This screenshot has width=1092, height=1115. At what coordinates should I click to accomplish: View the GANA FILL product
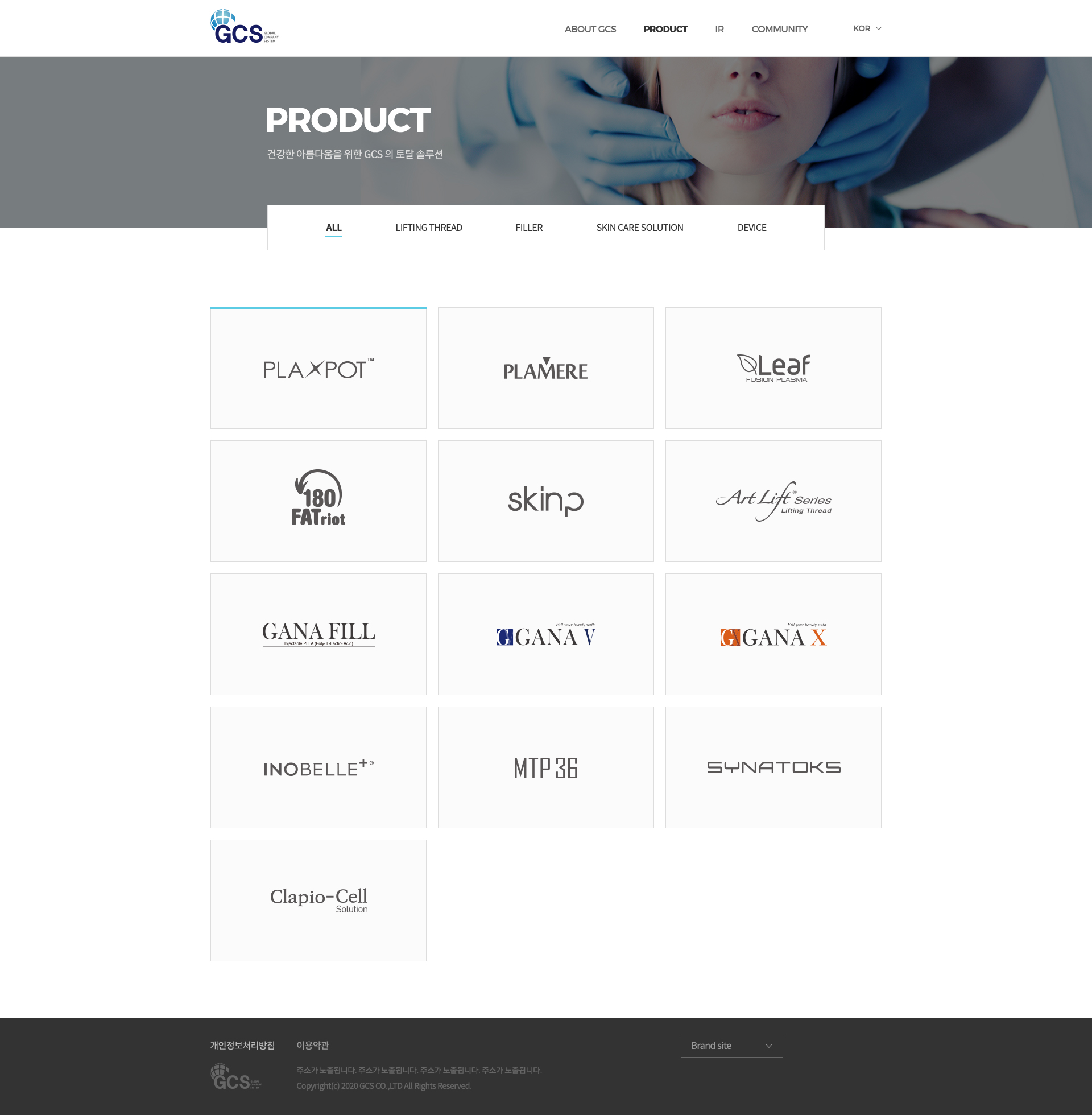(318, 634)
